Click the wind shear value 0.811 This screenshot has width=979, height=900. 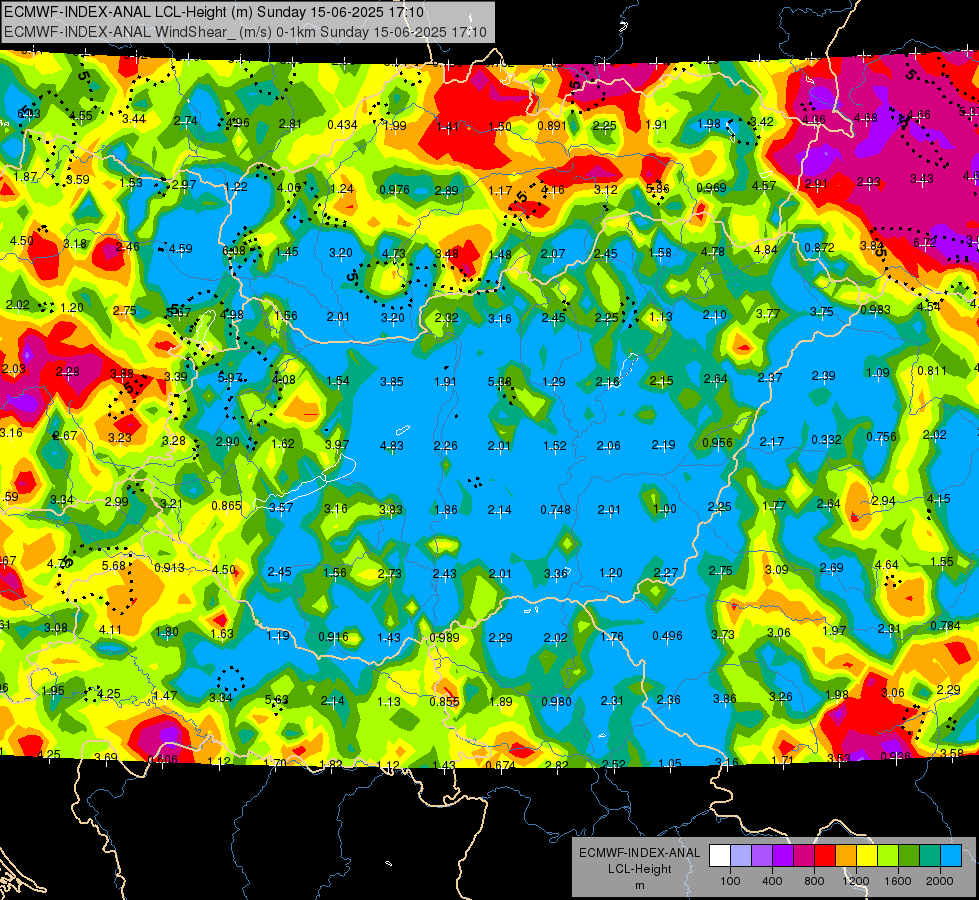(932, 371)
